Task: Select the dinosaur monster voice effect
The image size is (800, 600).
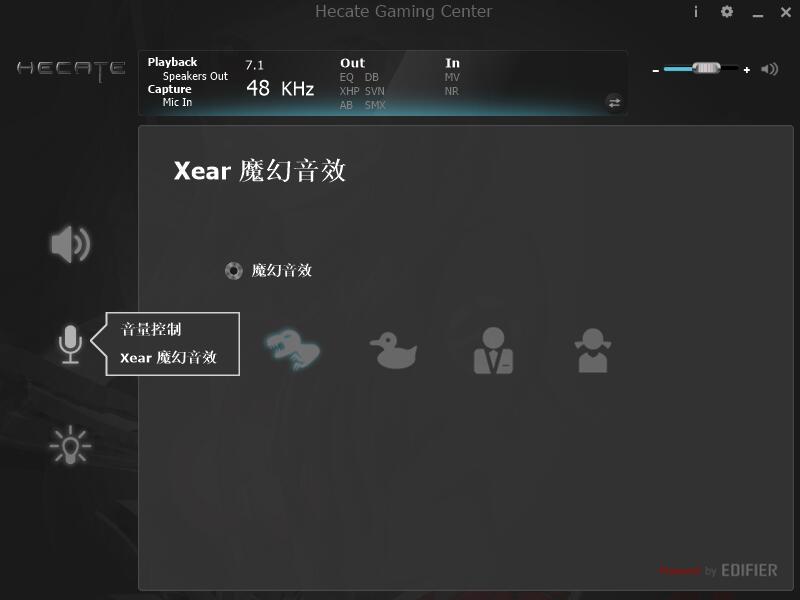Action: (293, 350)
